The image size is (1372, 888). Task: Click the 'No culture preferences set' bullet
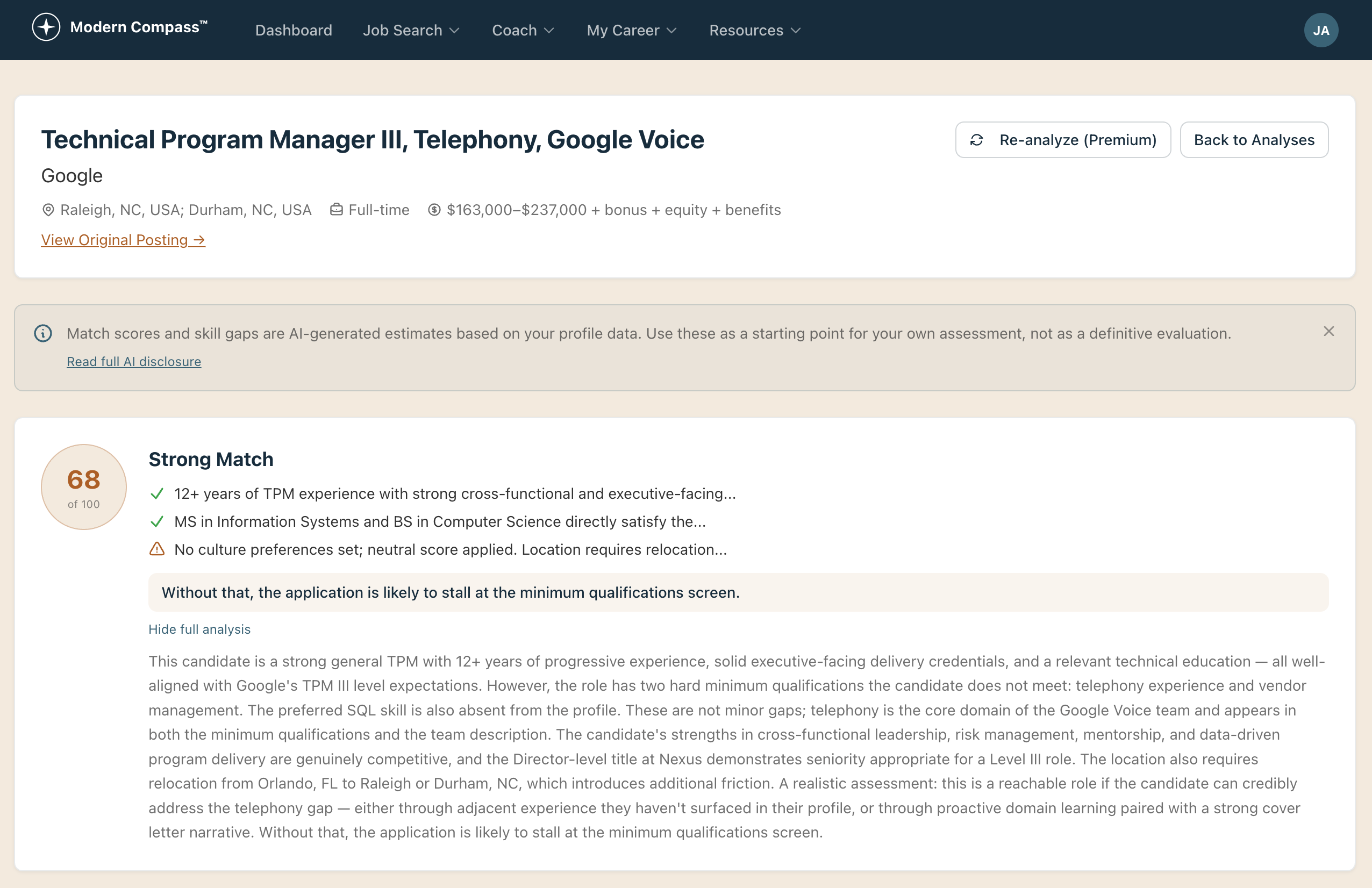[450, 549]
